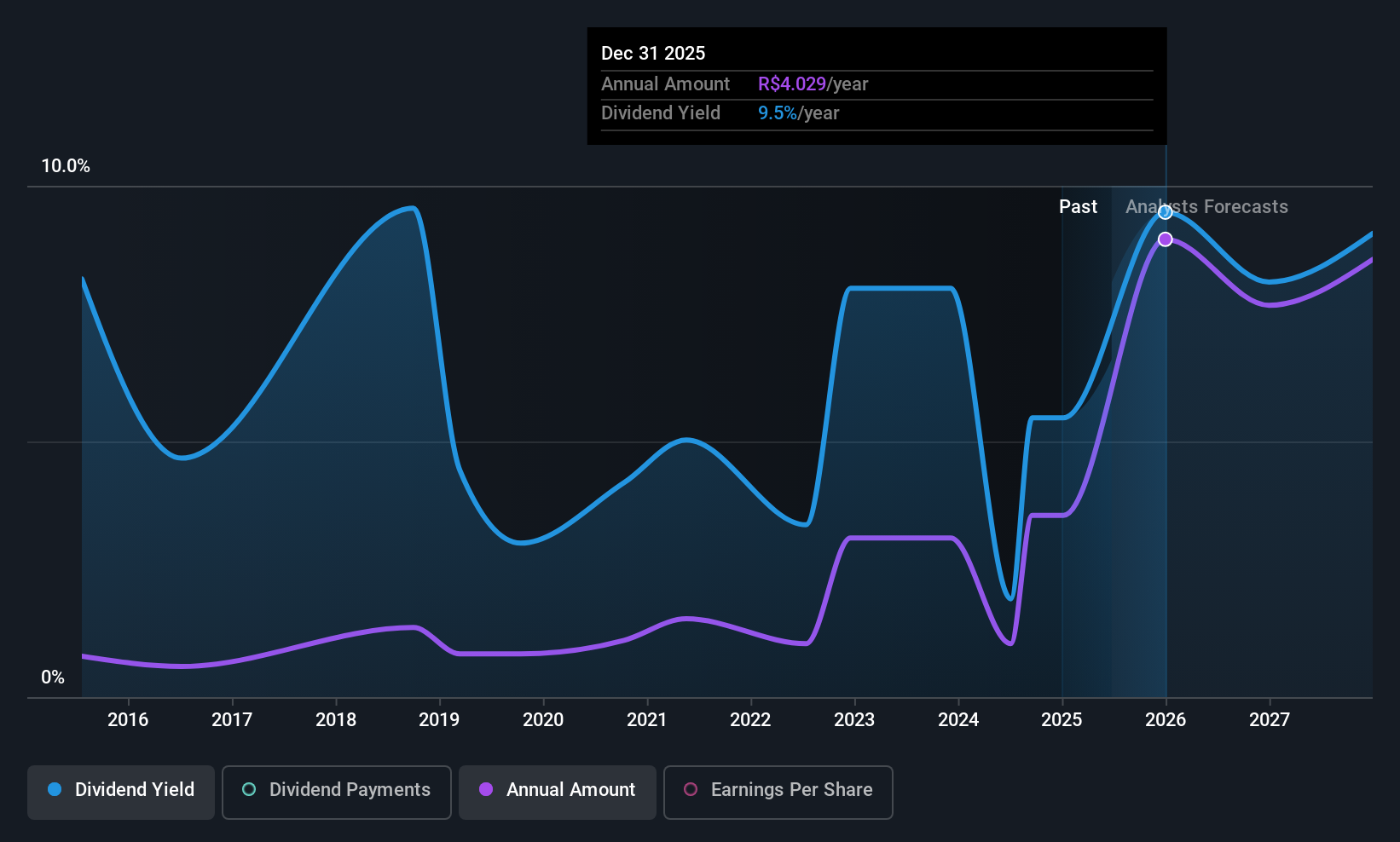The image size is (1400, 842).
Task: Click the Annual Amount tooltip row label
Action: tap(665, 84)
